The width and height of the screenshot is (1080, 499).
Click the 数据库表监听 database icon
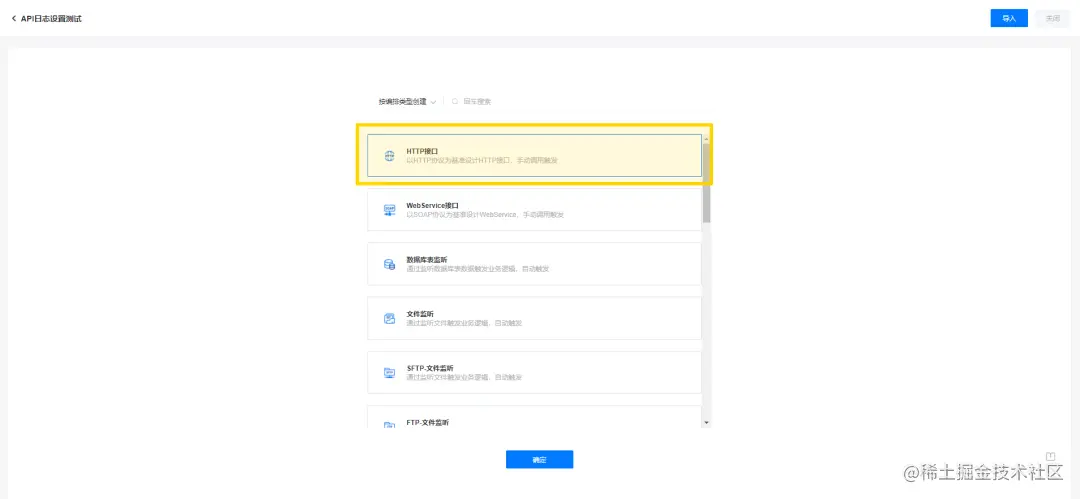389,264
